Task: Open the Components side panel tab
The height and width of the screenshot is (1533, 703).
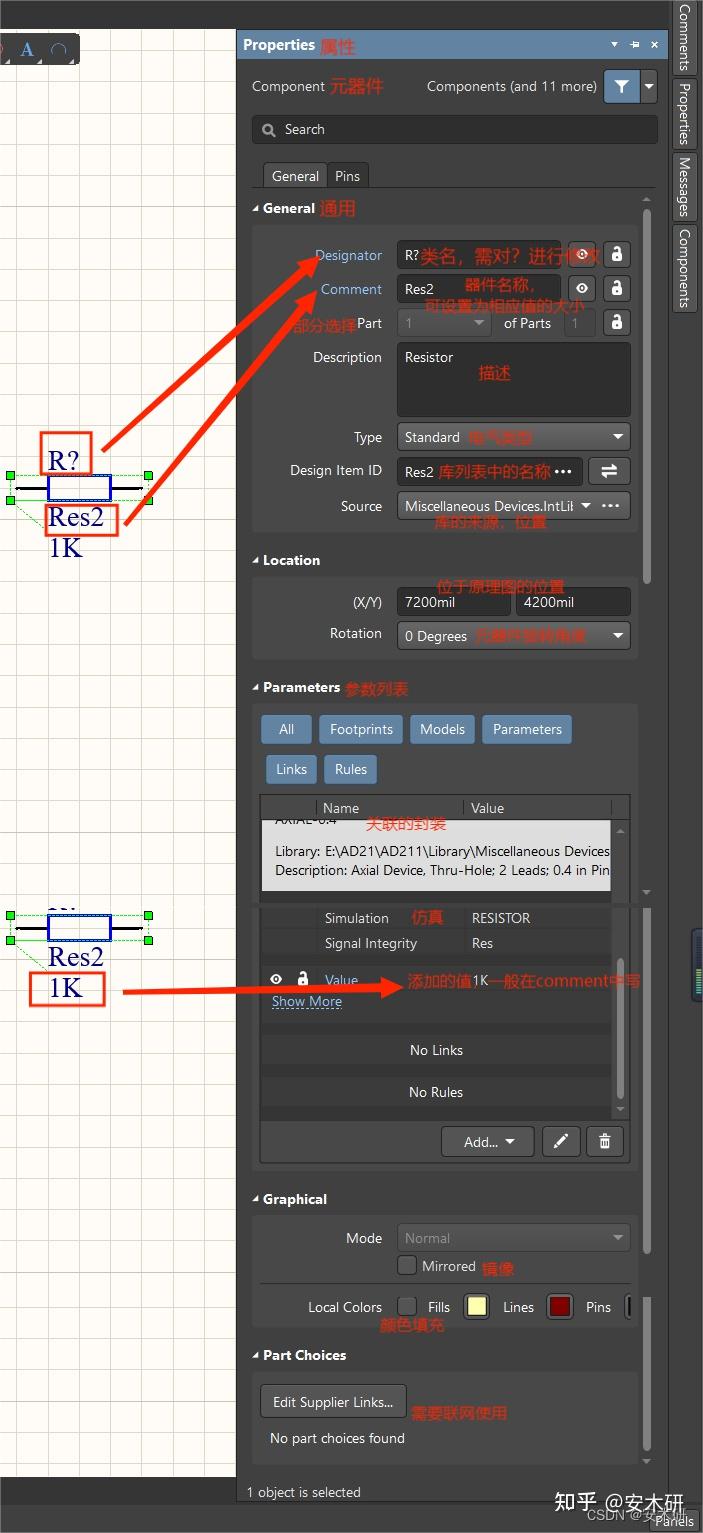Action: coord(685,268)
